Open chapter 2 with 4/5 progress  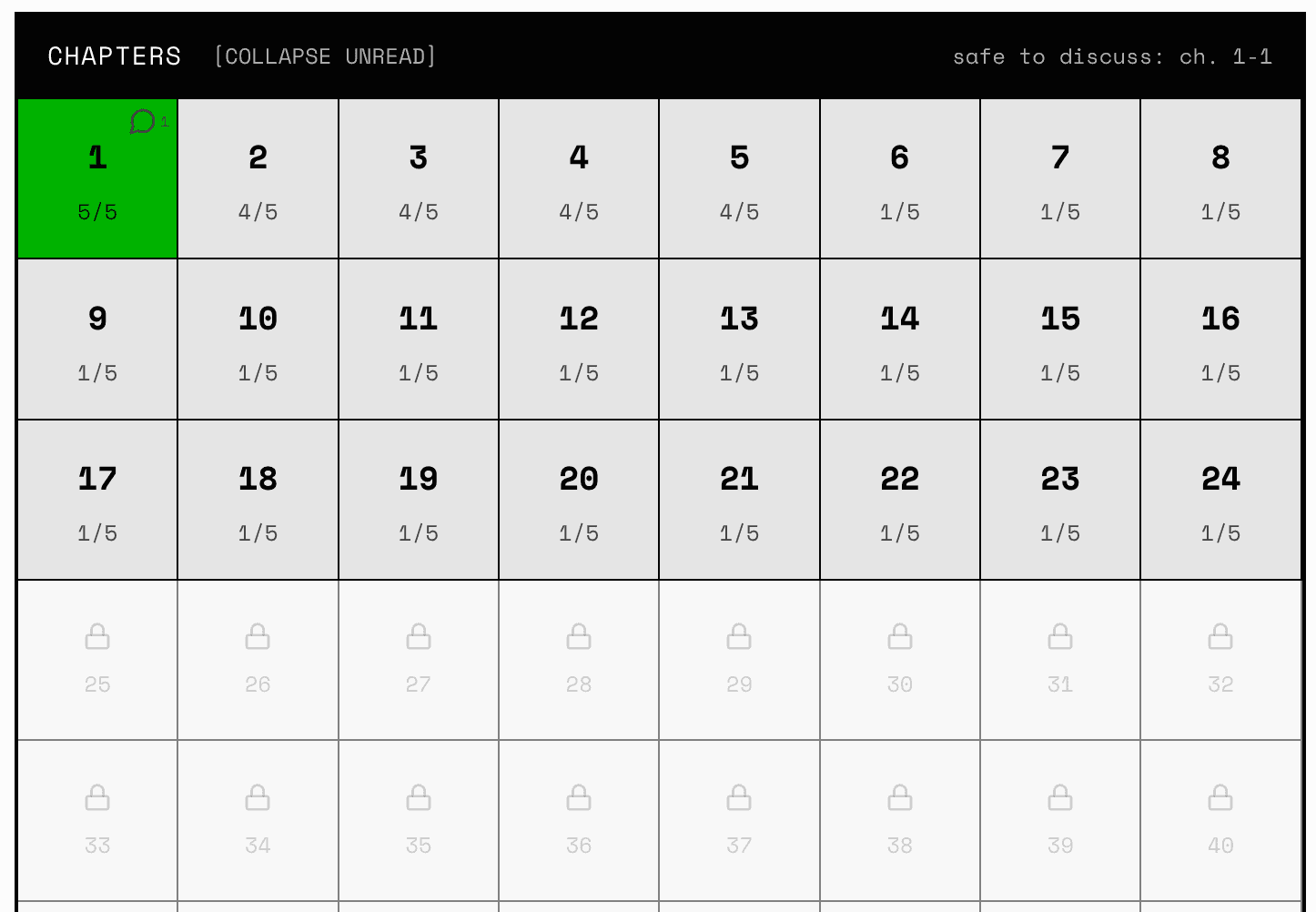258,179
